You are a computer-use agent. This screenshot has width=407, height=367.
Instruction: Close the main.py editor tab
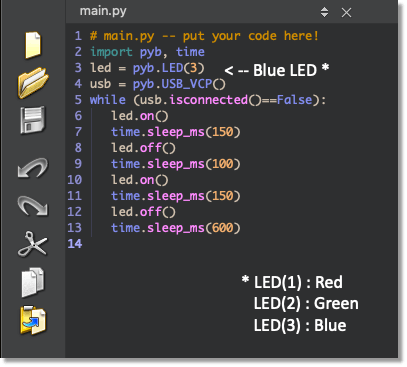point(346,13)
